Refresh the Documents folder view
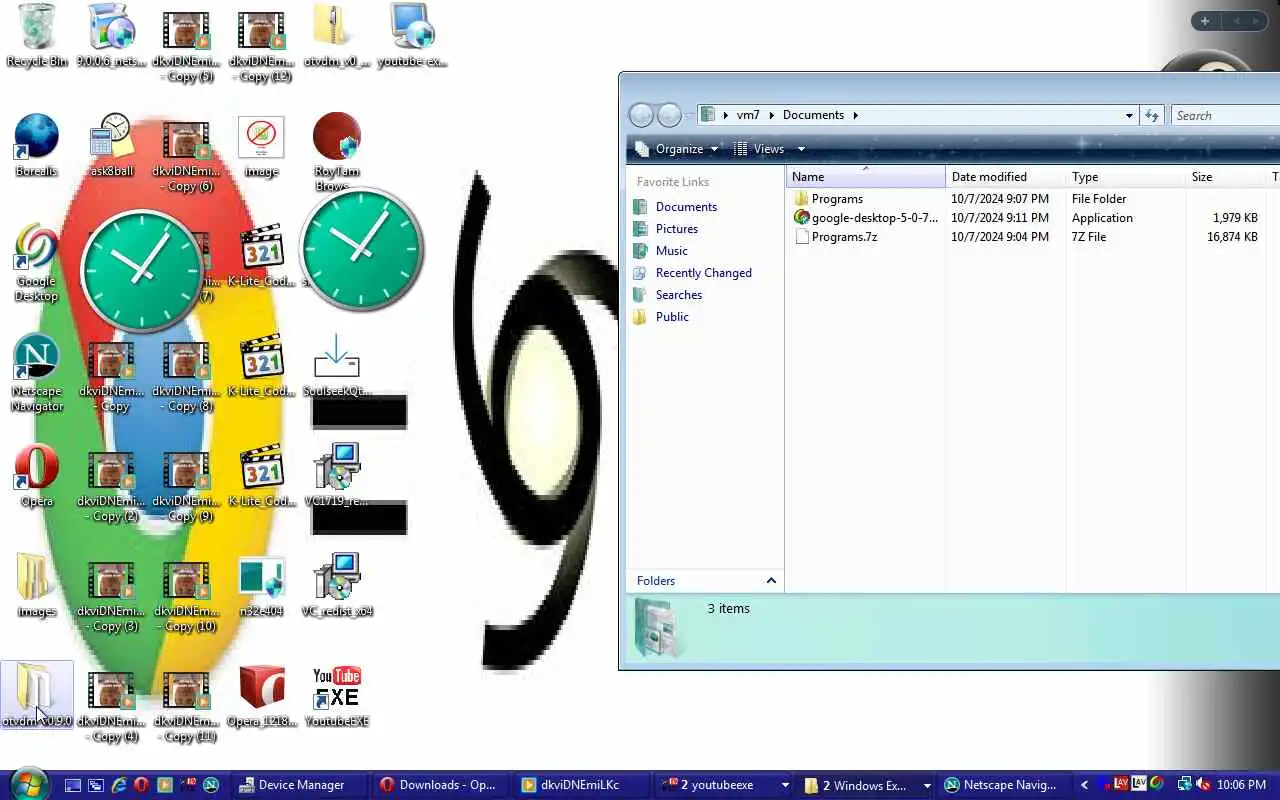 click(x=1152, y=115)
